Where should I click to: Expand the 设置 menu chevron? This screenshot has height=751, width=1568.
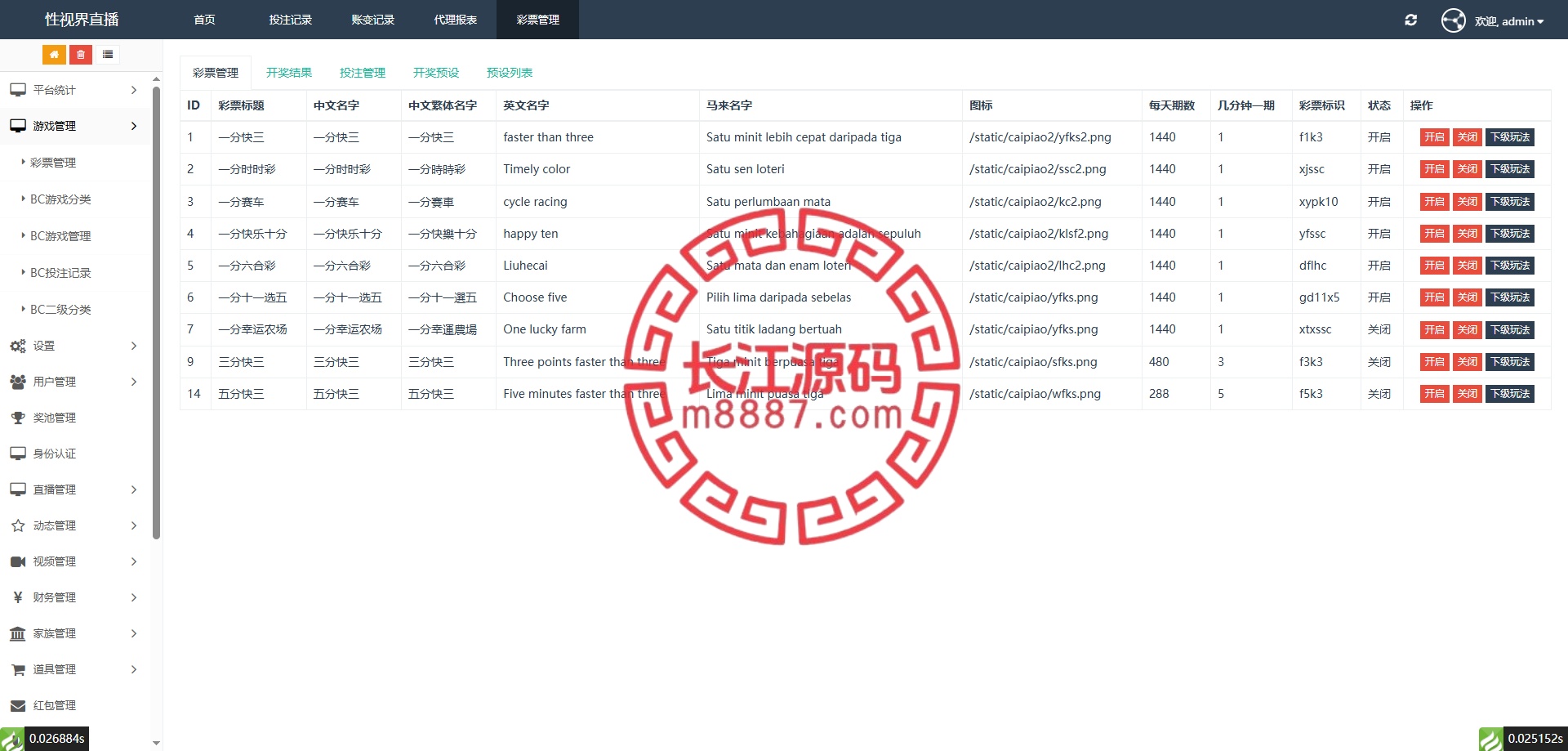(x=134, y=346)
